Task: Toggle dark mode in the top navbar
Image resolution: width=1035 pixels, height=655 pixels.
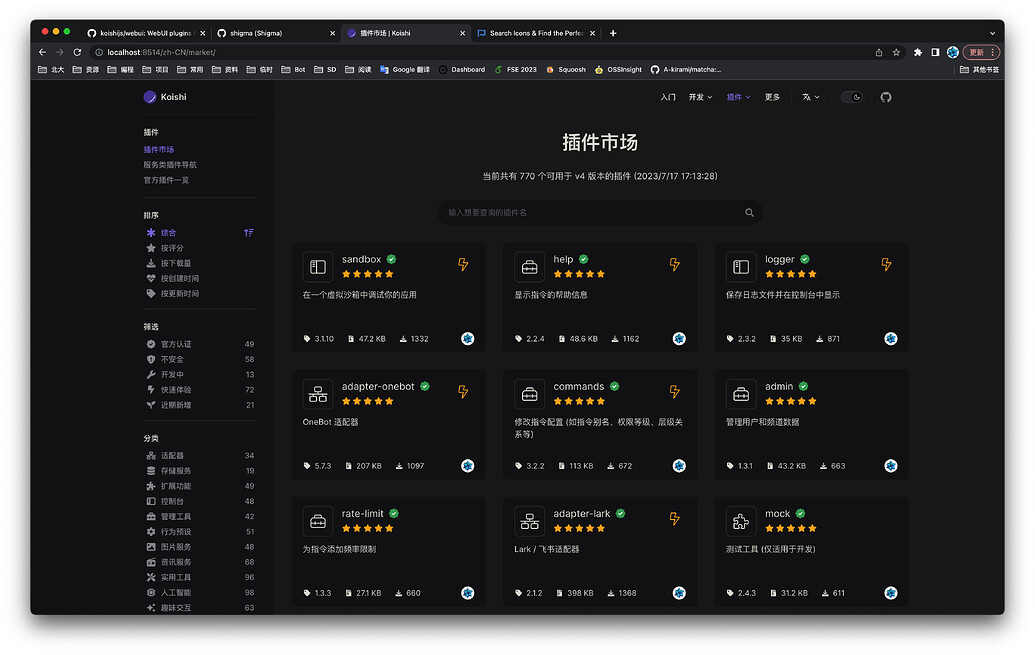Action: [x=852, y=97]
